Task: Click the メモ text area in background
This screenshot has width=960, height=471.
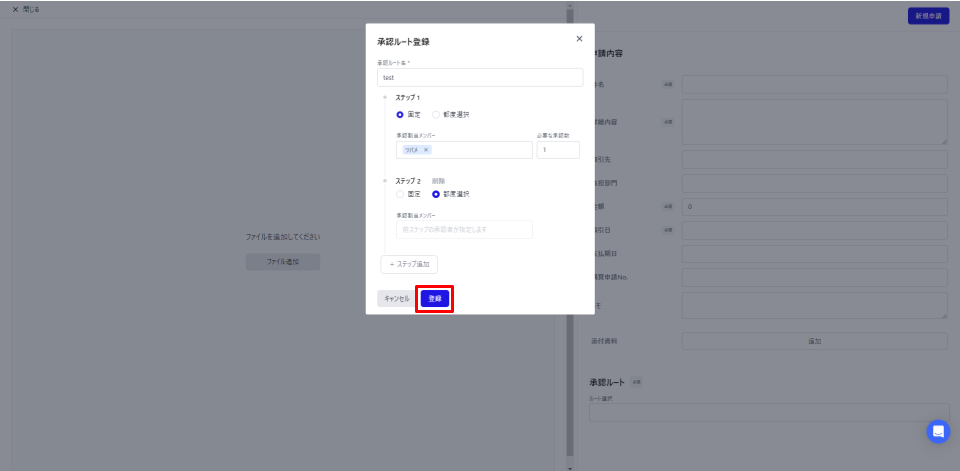Action: [x=814, y=305]
